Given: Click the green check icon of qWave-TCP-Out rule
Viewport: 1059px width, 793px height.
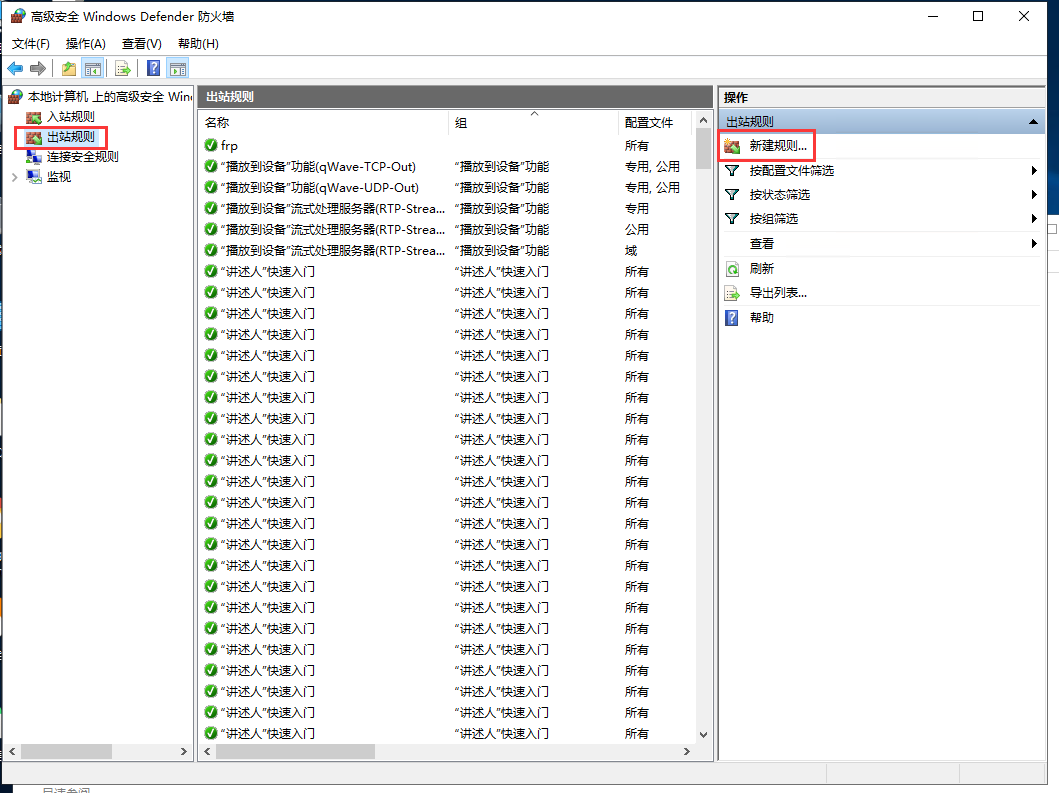Looking at the screenshot, I should [x=211, y=166].
